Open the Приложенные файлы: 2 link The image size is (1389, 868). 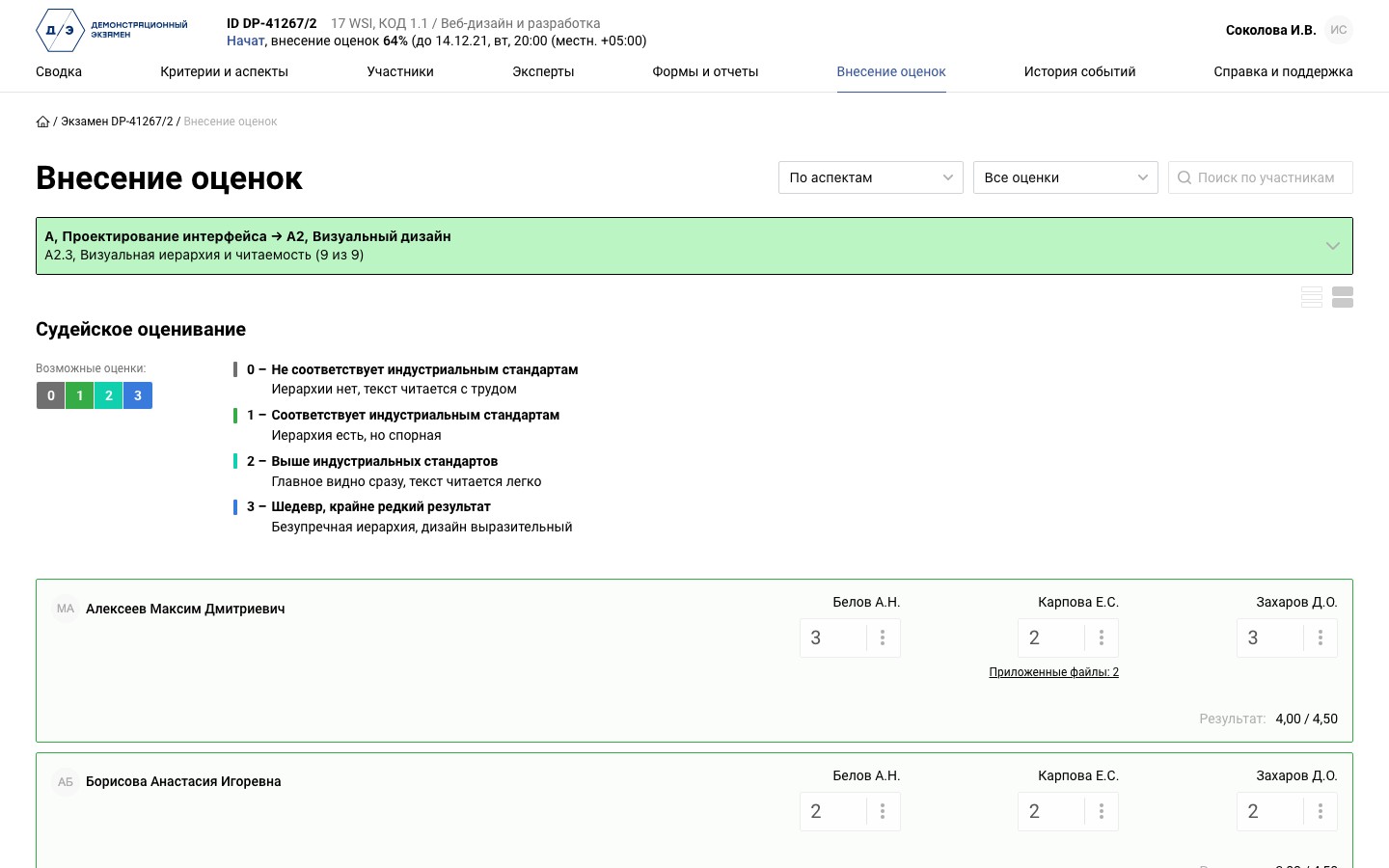pyautogui.click(x=1053, y=672)
